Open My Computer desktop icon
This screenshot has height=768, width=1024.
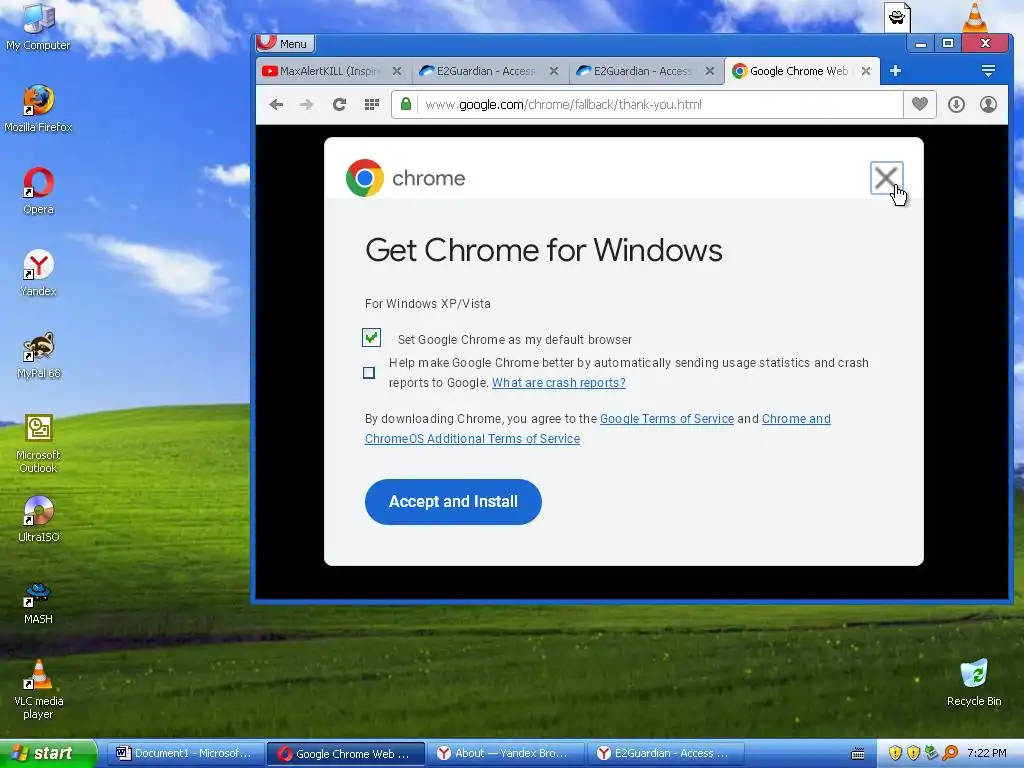click(38, 26)
